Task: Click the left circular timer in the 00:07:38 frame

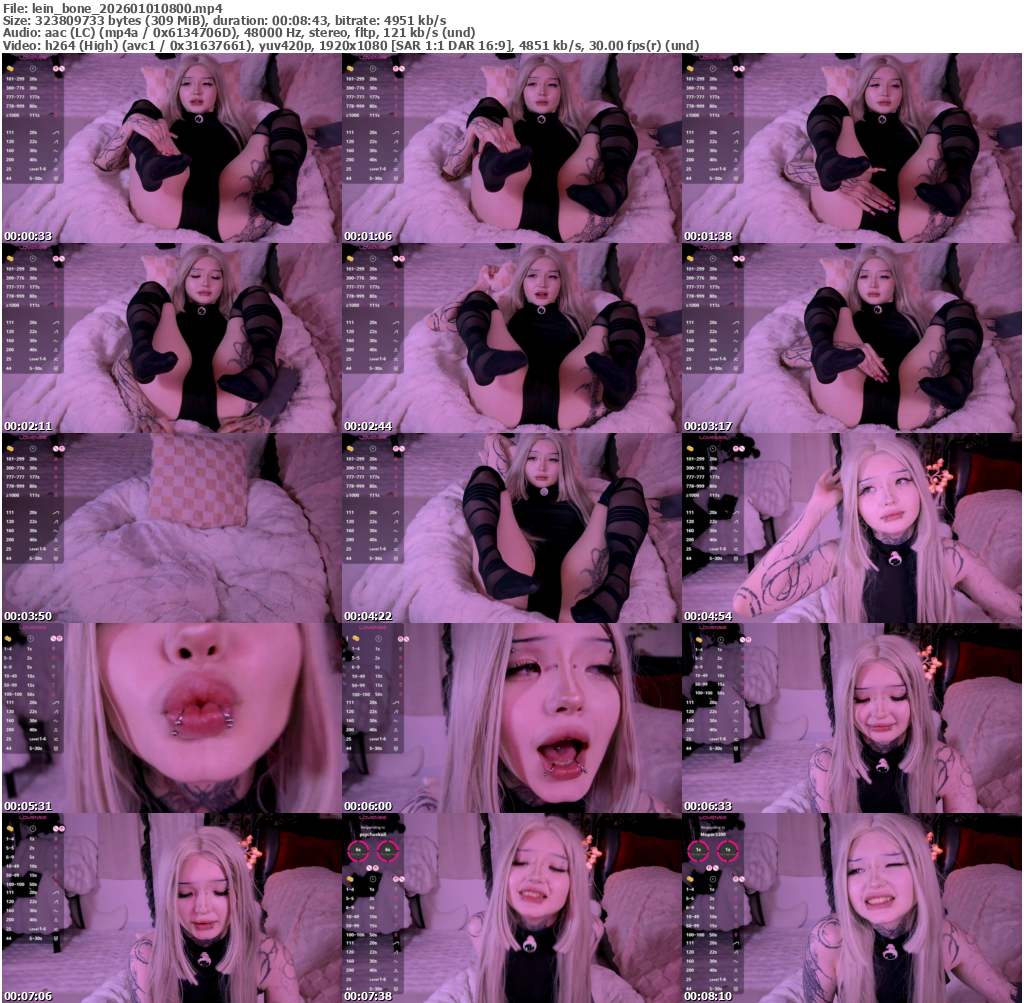Action: click(x=359, y=850)
